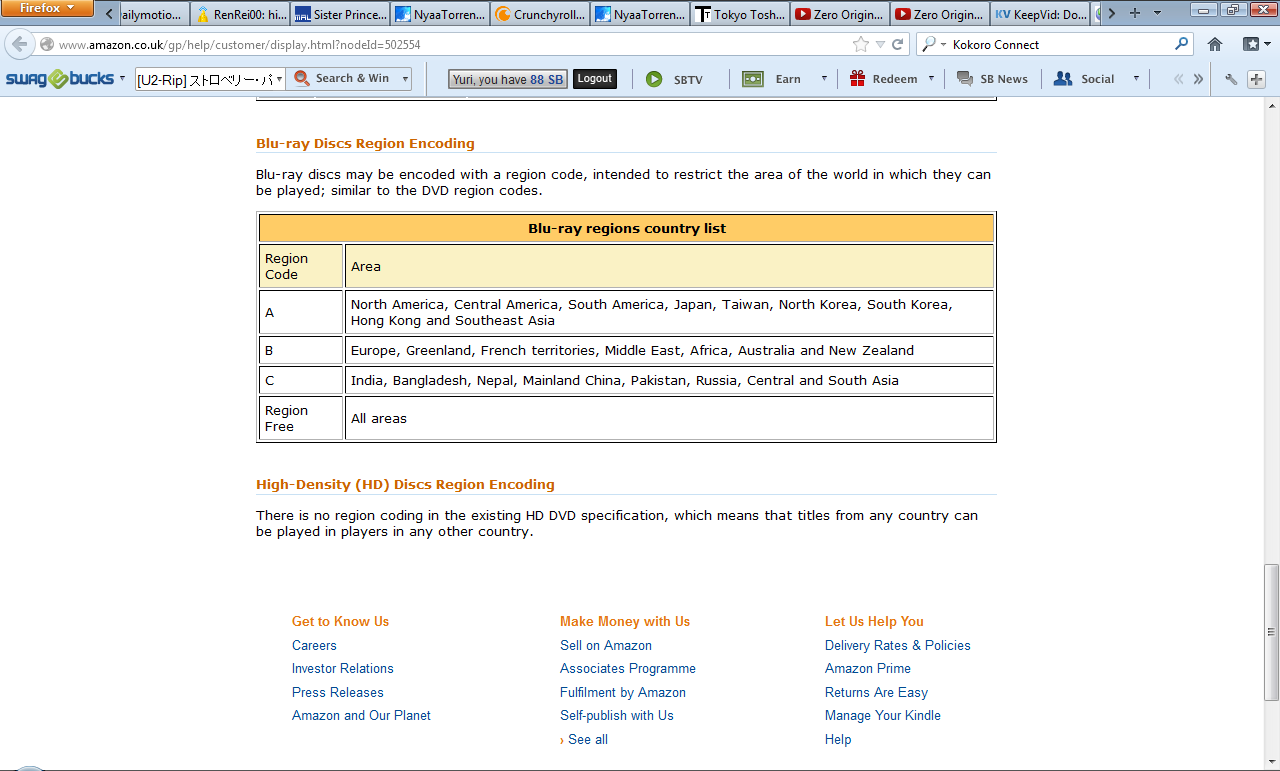The height and width of the screenshot is (771, 1280).
Task: Open the Bookmarks menu button
Action: pyautogui.click(x=1255, y=44)
